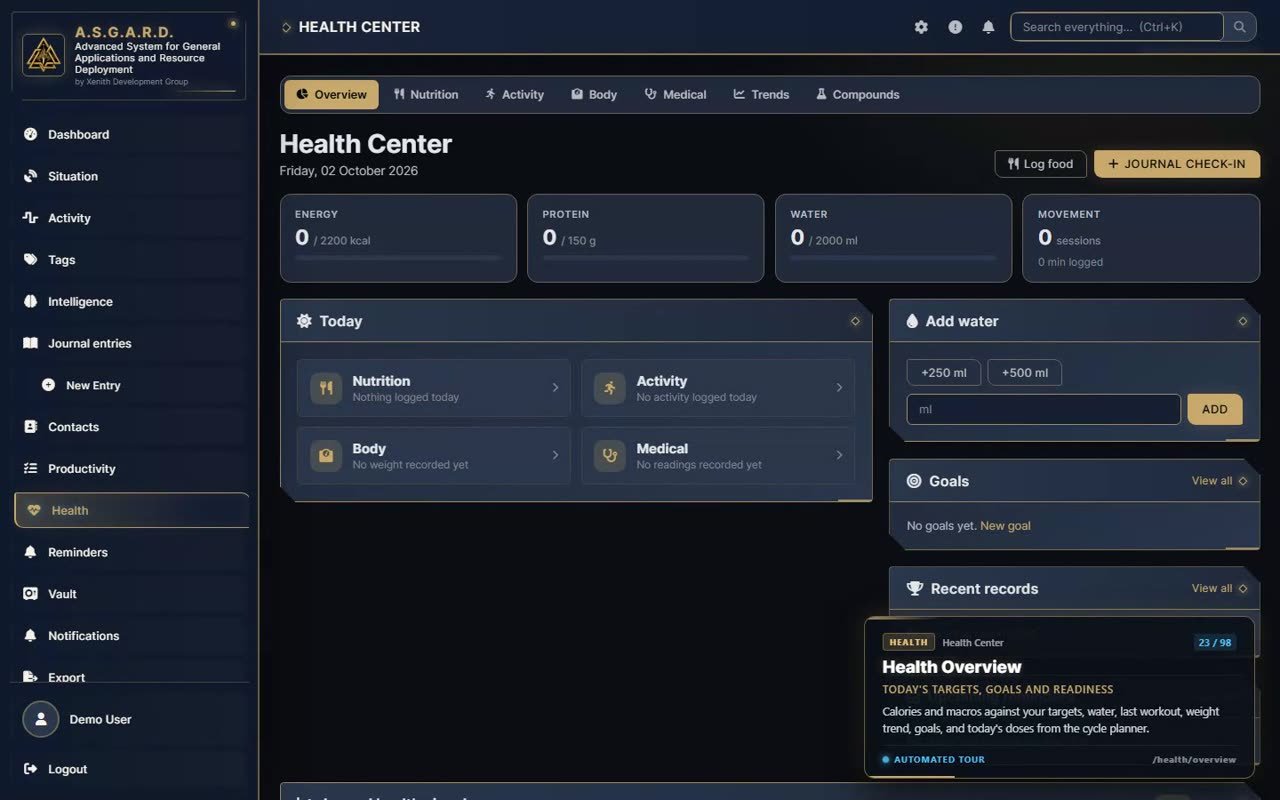Viewport: 1280px width, 800px height.
Task: Open Dashboard from the sidebar
Action: click(x=130, y=135)
